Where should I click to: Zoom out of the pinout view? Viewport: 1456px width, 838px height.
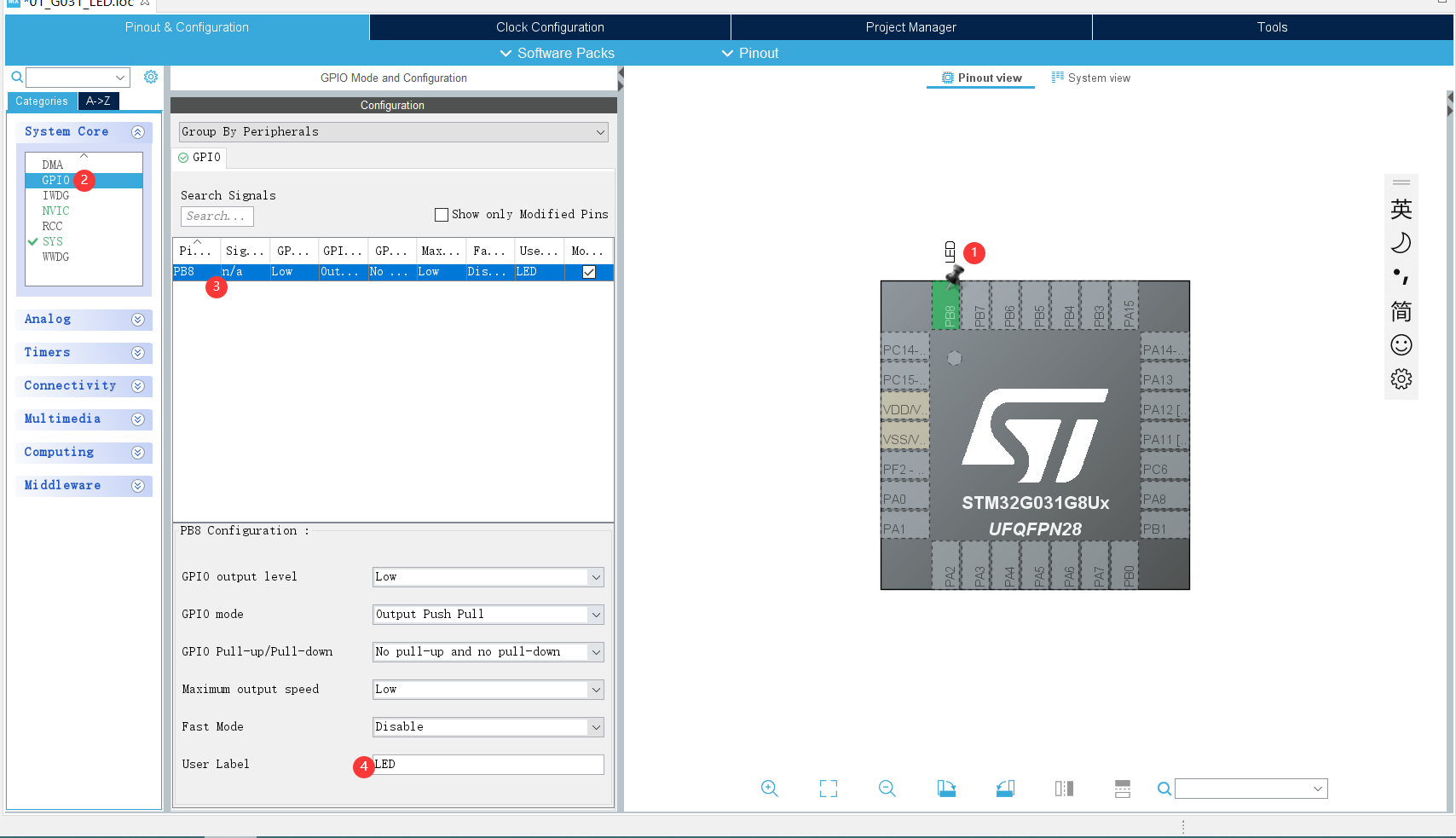887,789
